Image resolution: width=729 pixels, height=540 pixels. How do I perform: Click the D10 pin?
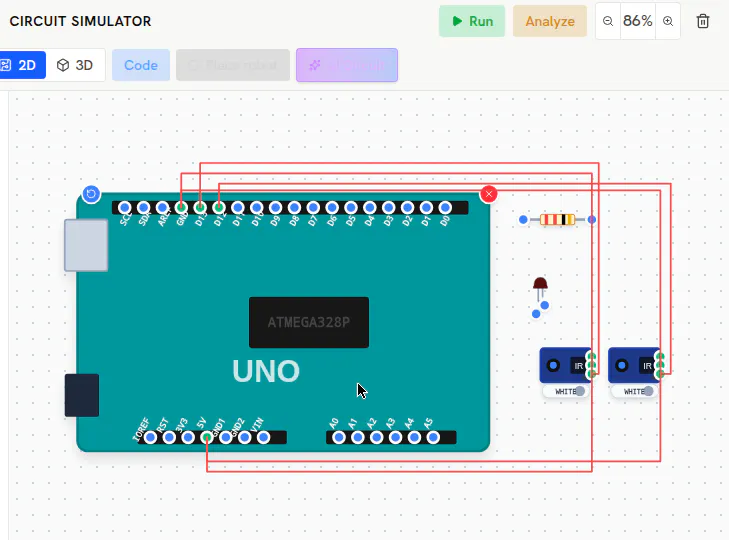coord(257,207)
